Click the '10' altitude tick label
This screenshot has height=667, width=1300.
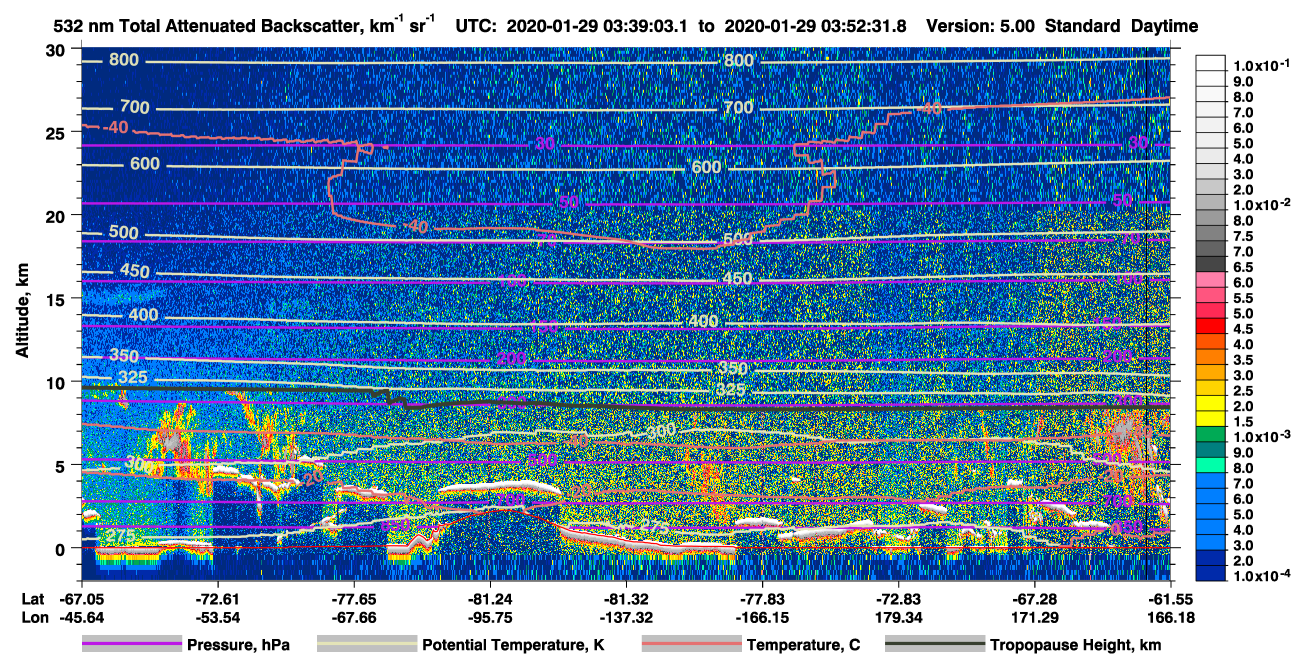[x=57, y=381]
